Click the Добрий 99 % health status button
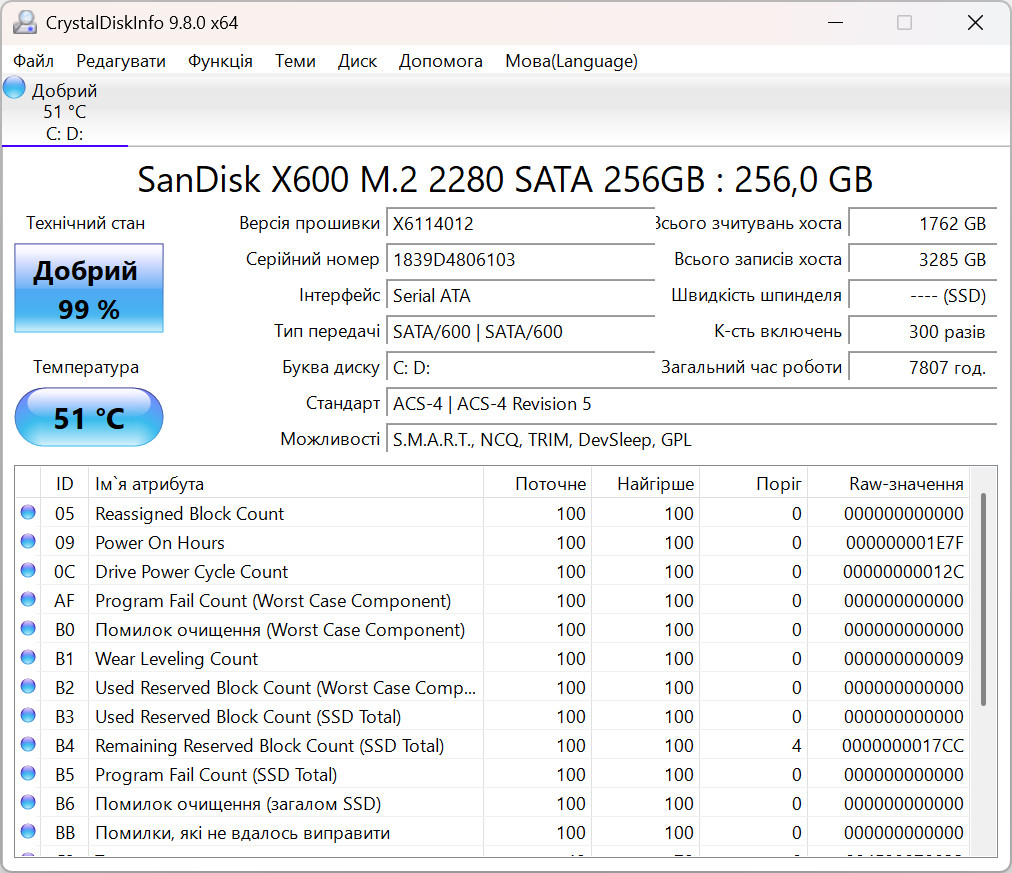The width and height of the screenshot is (1012, 873). pos(89,288)
